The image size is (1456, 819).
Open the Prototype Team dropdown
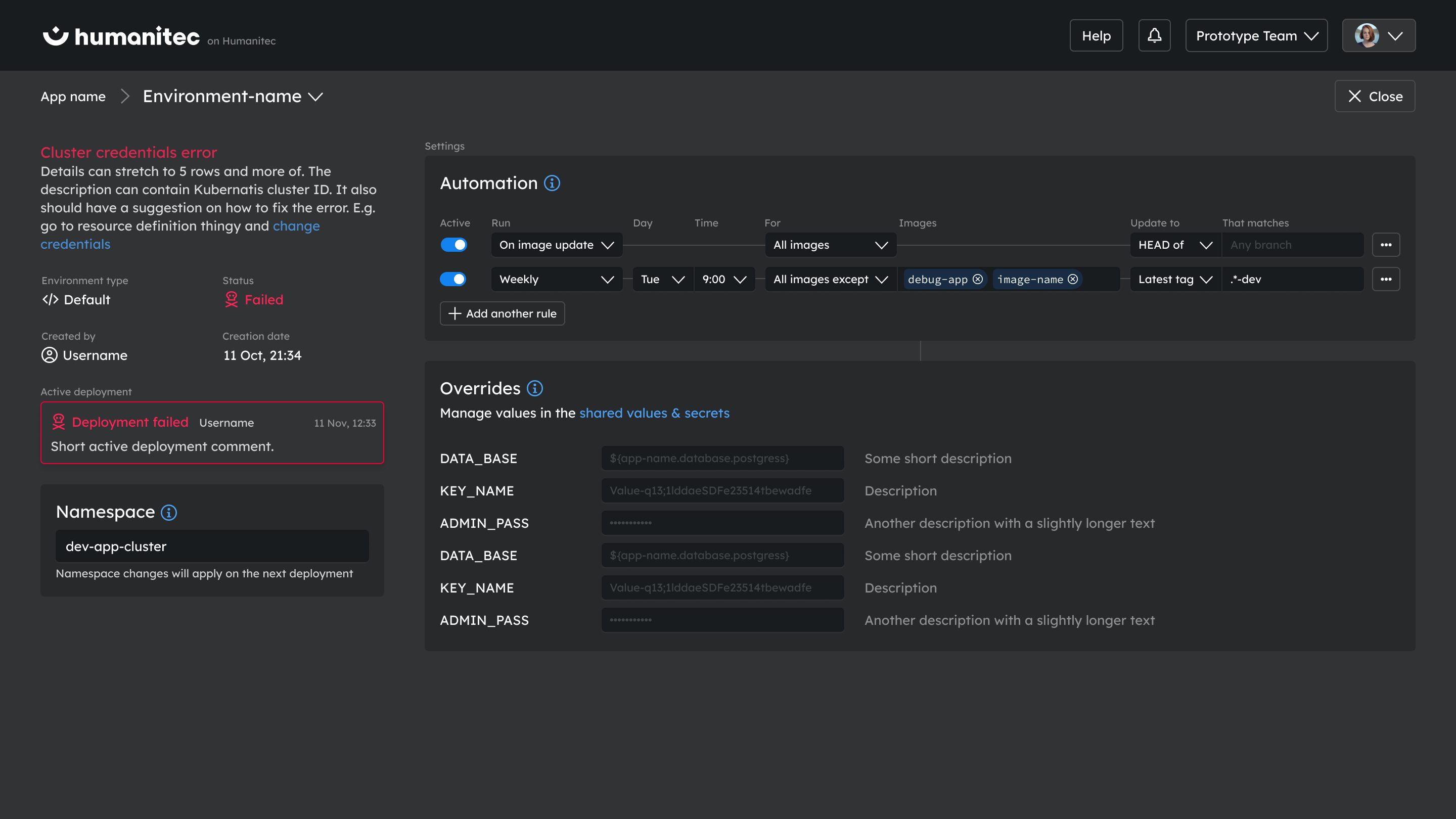1256,35
